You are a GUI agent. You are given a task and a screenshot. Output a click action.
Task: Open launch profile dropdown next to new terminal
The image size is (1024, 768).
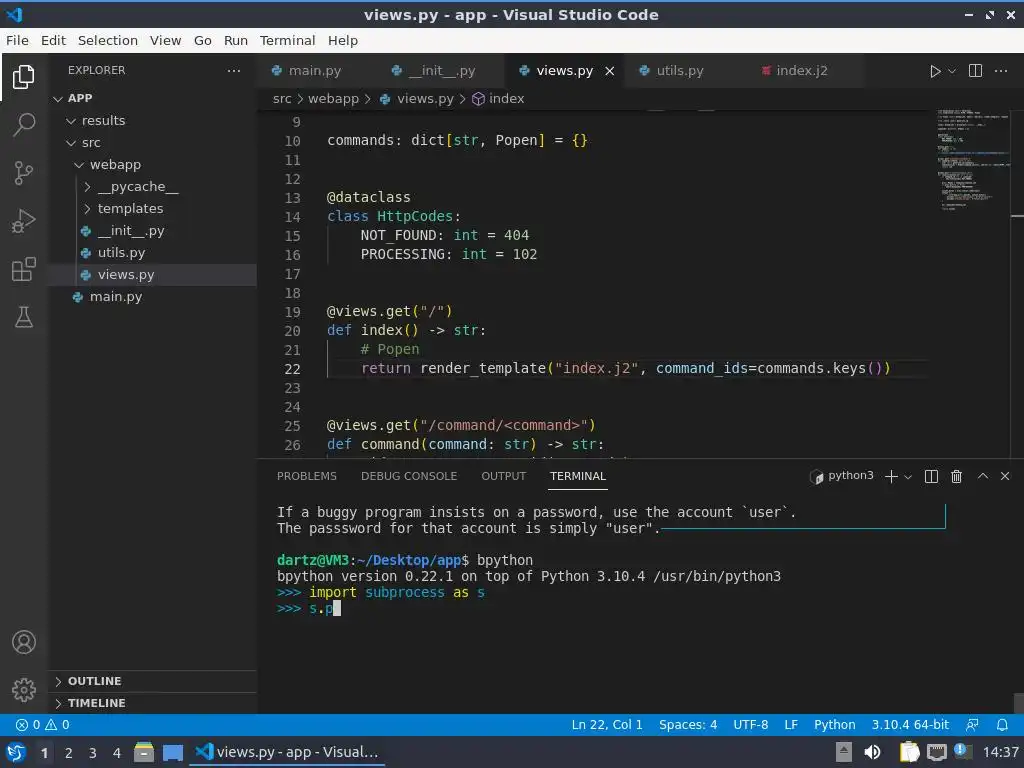click(908, 477)
